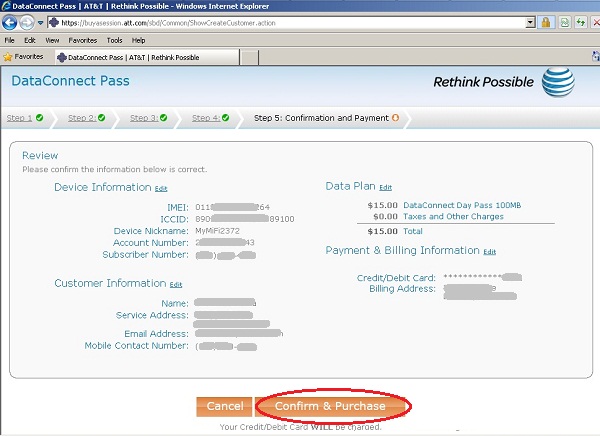
Task: Open the File menu
Action: (10, 40)
